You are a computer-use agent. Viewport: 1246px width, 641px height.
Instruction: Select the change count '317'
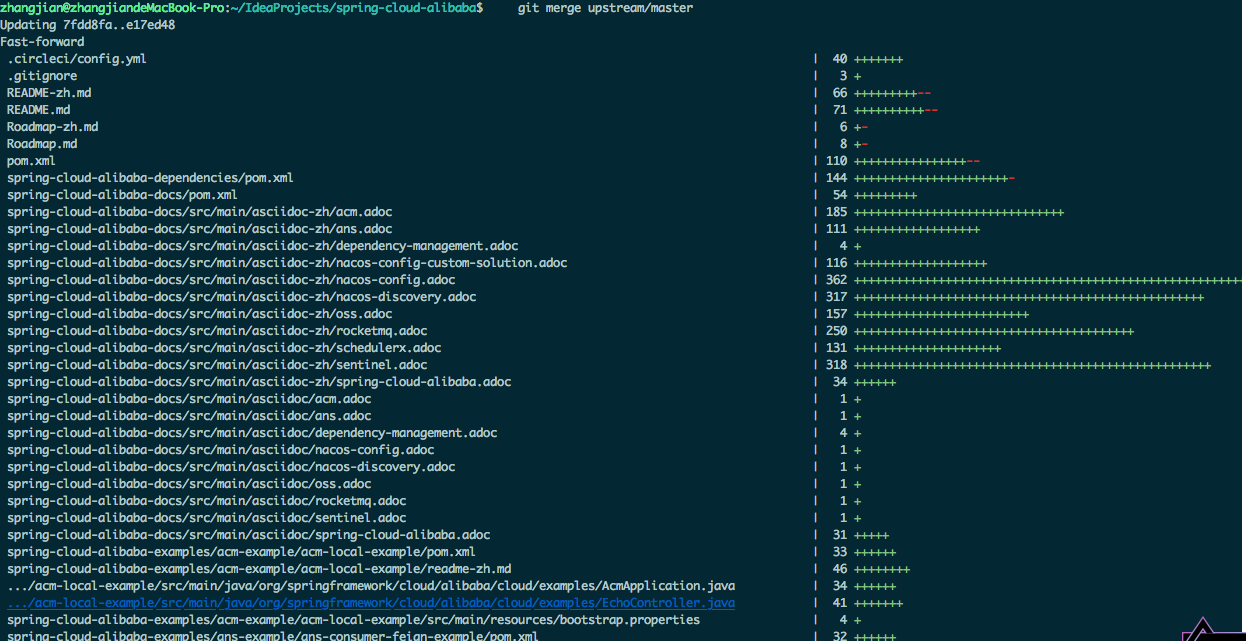coord(837,297)
